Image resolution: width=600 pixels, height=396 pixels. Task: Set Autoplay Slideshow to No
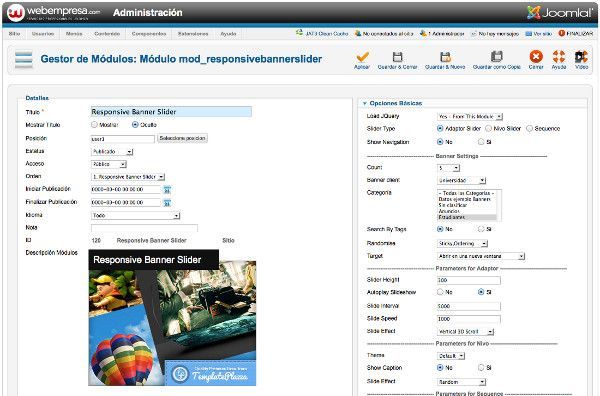pos(440,292)
